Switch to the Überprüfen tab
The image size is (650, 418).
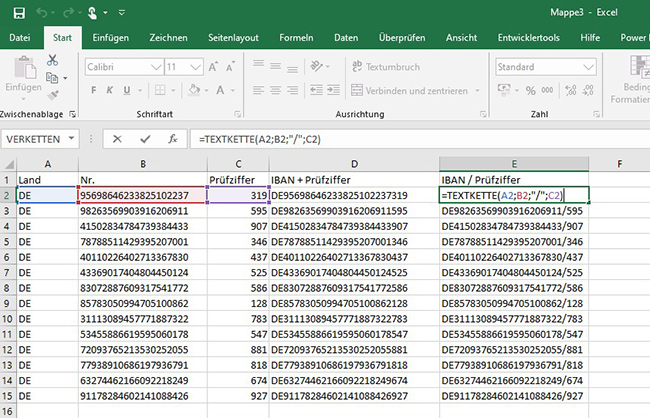pyautogui.click(x=402, y=38)
